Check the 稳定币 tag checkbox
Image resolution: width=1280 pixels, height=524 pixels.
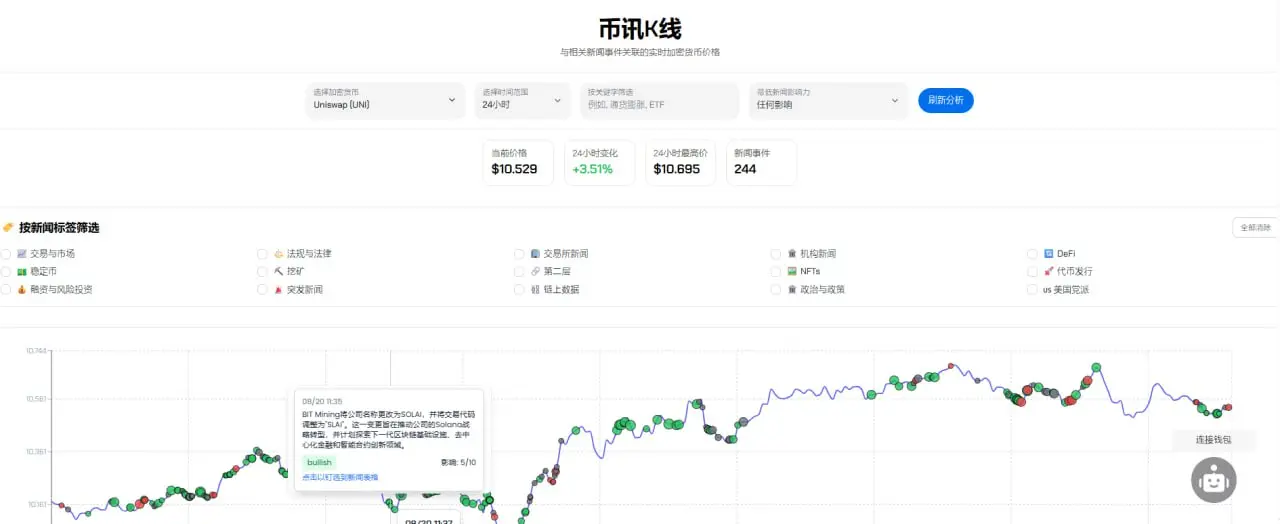[x=6, y=272]
